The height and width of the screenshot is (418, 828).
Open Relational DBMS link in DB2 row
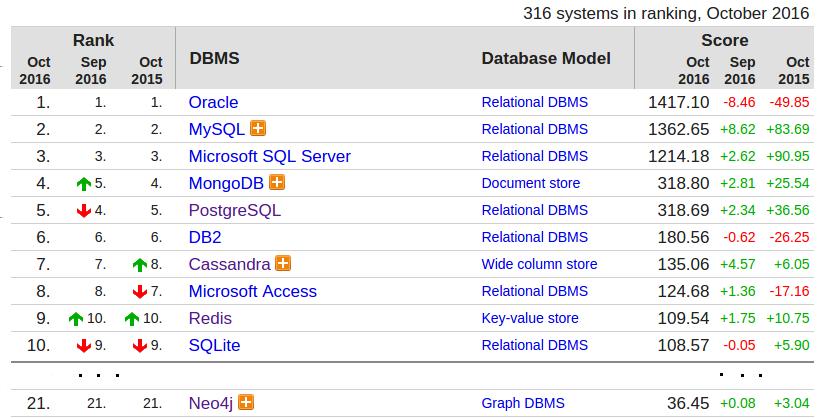pos(534,237)
